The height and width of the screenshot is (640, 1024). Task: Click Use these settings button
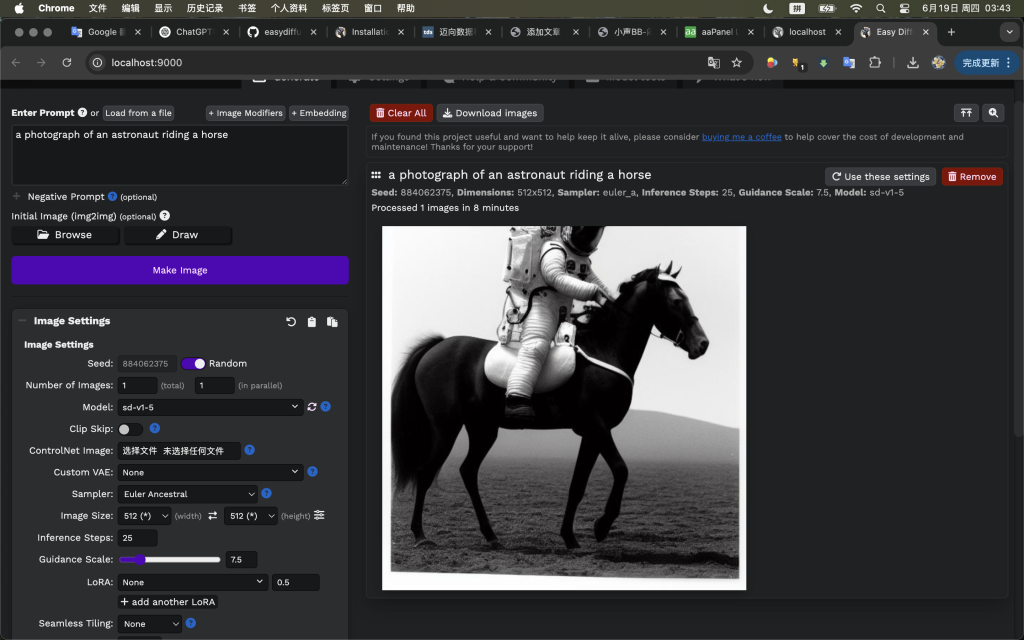pos(880,176)
